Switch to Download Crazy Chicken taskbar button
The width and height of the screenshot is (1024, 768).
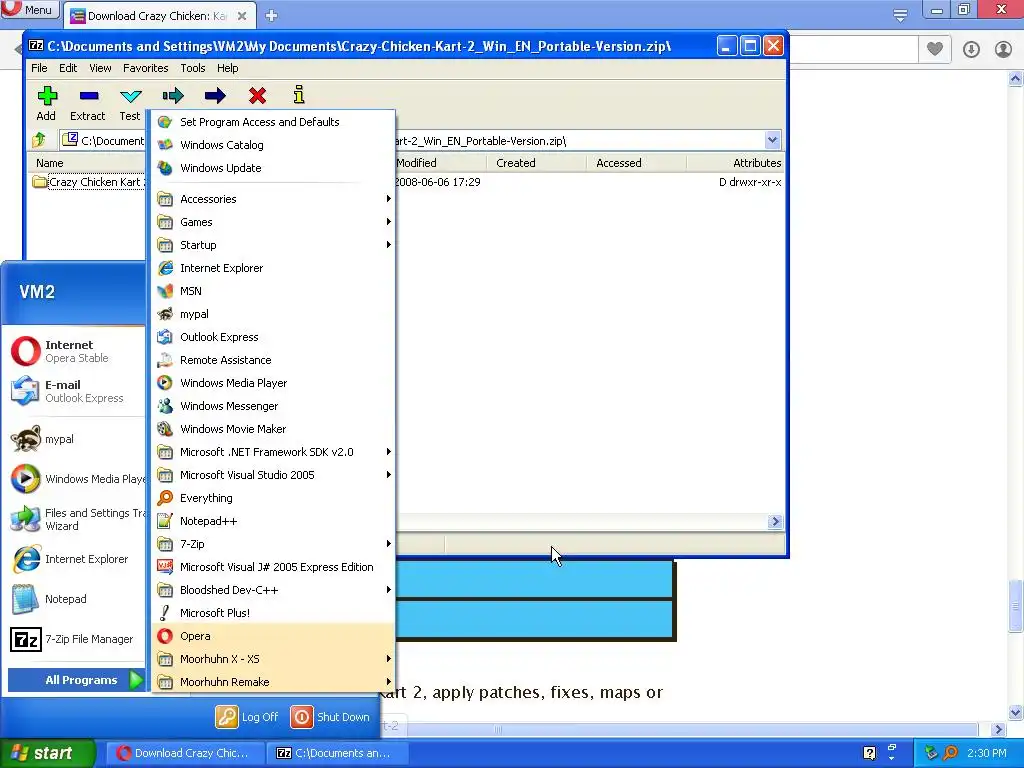(185, 753)
